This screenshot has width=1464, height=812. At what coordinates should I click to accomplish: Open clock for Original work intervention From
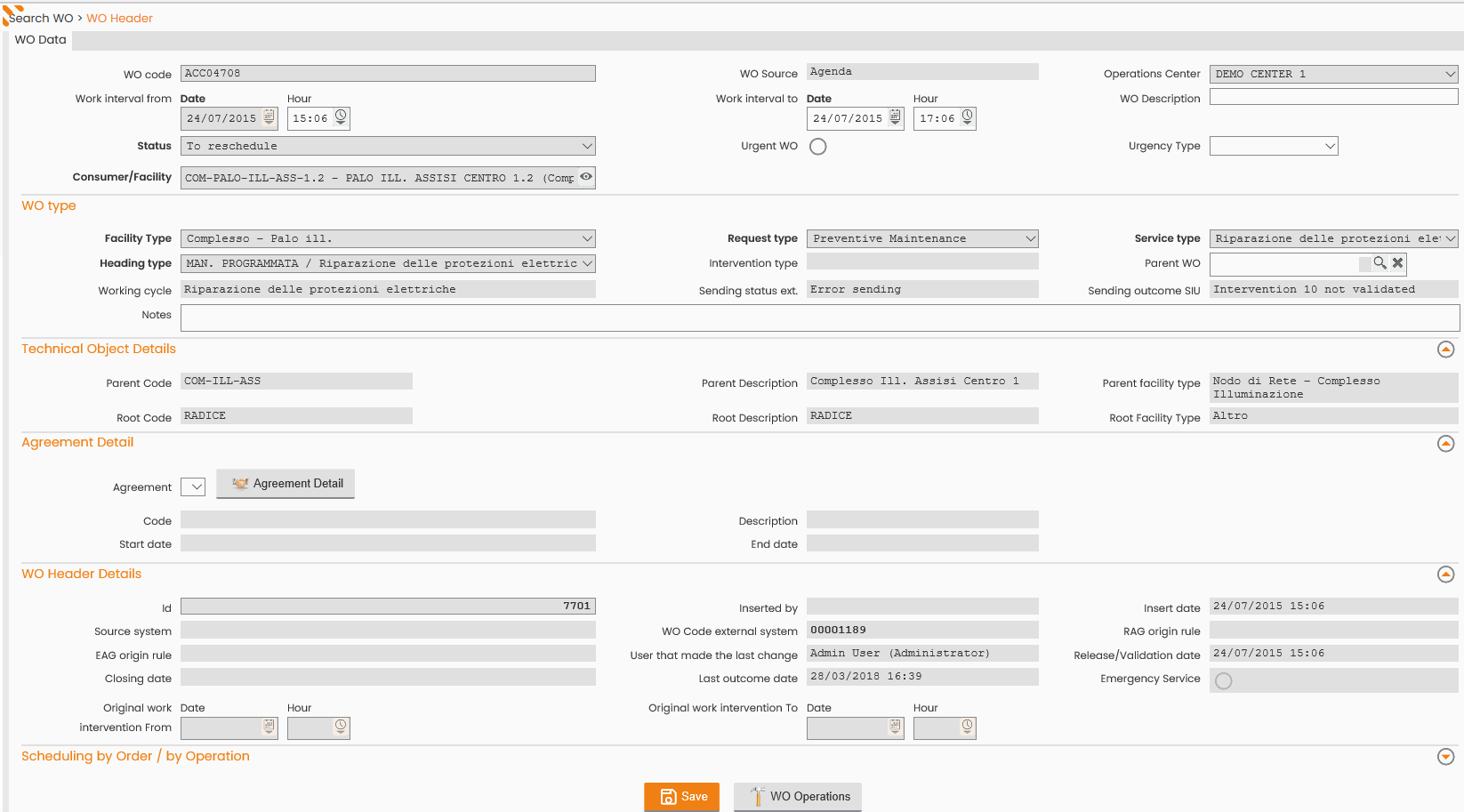point(341,727)
